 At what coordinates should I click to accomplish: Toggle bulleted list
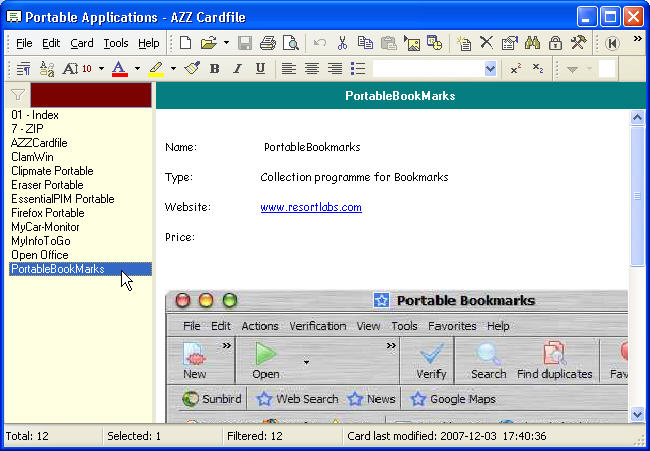[x=358, y=68]
